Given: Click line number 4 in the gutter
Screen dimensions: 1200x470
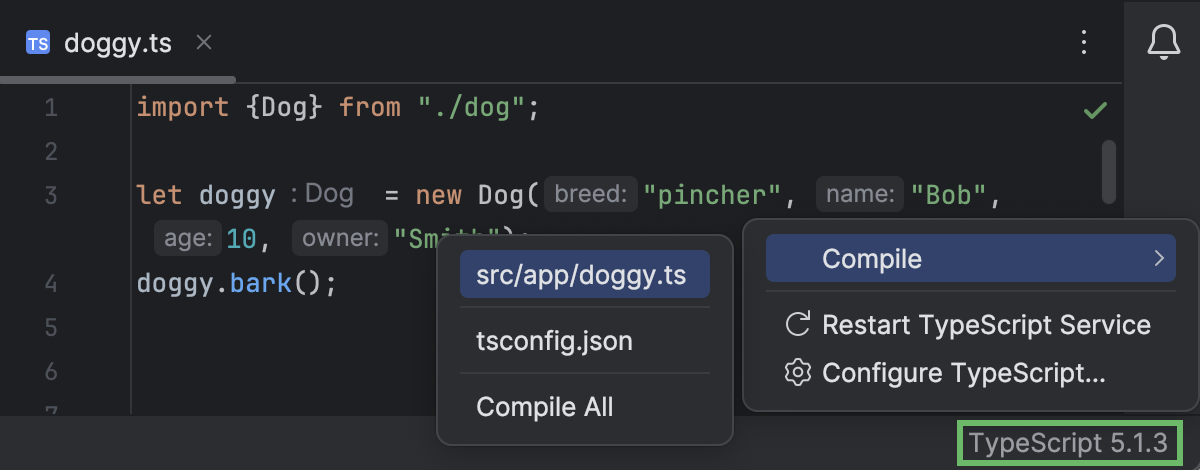Looking at the screenshot, I should (x=51, y=283).
